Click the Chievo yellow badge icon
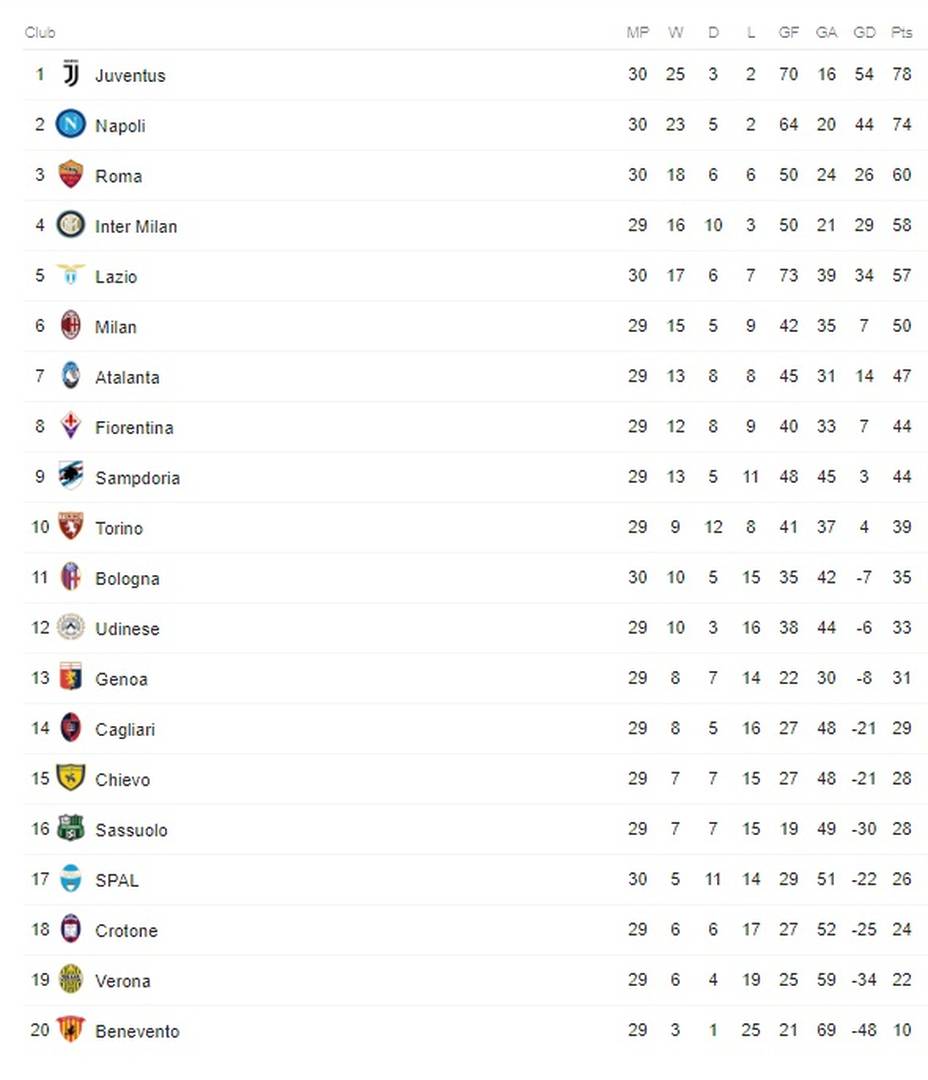 70,778
